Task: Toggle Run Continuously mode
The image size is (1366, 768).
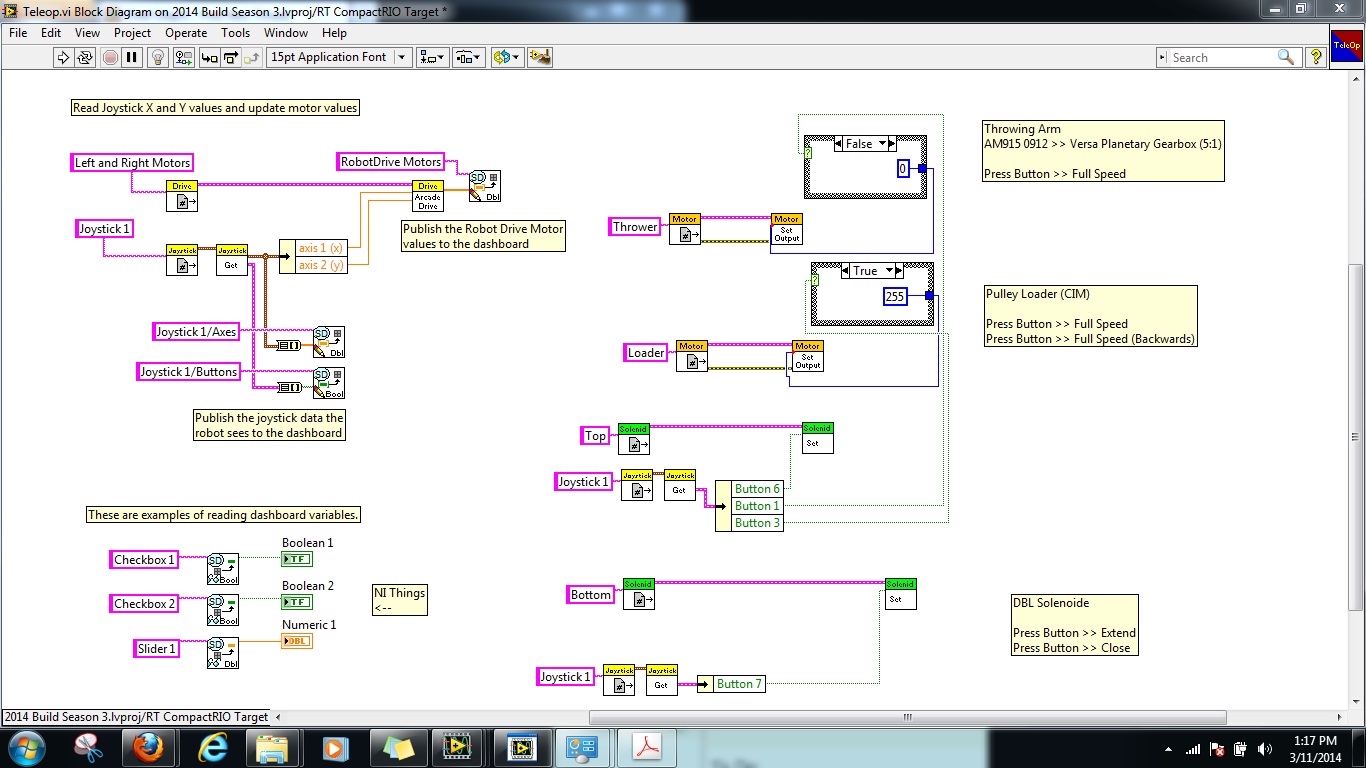Action: tap(85, 57)
